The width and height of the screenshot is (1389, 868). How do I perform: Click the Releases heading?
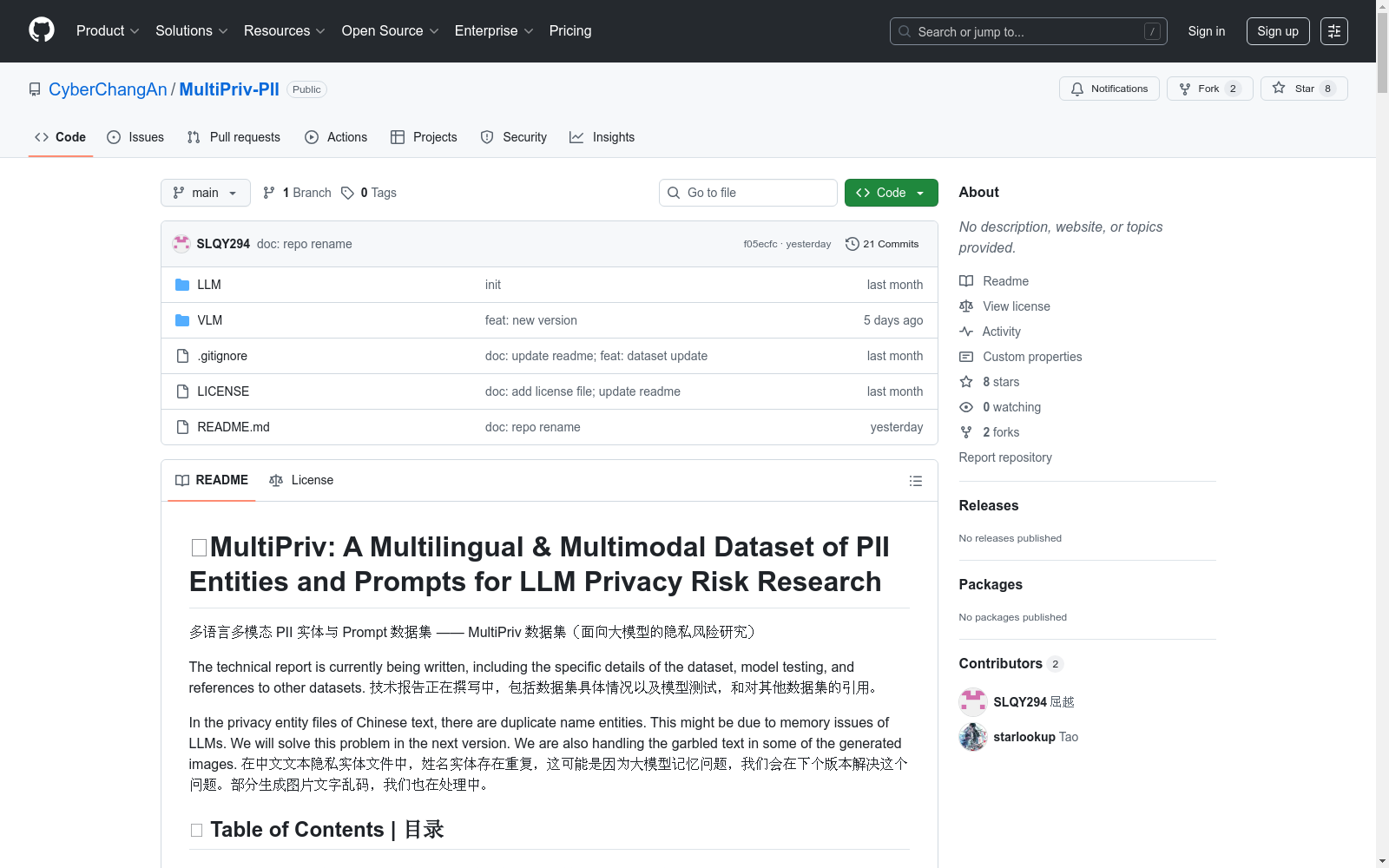[989, 506]
